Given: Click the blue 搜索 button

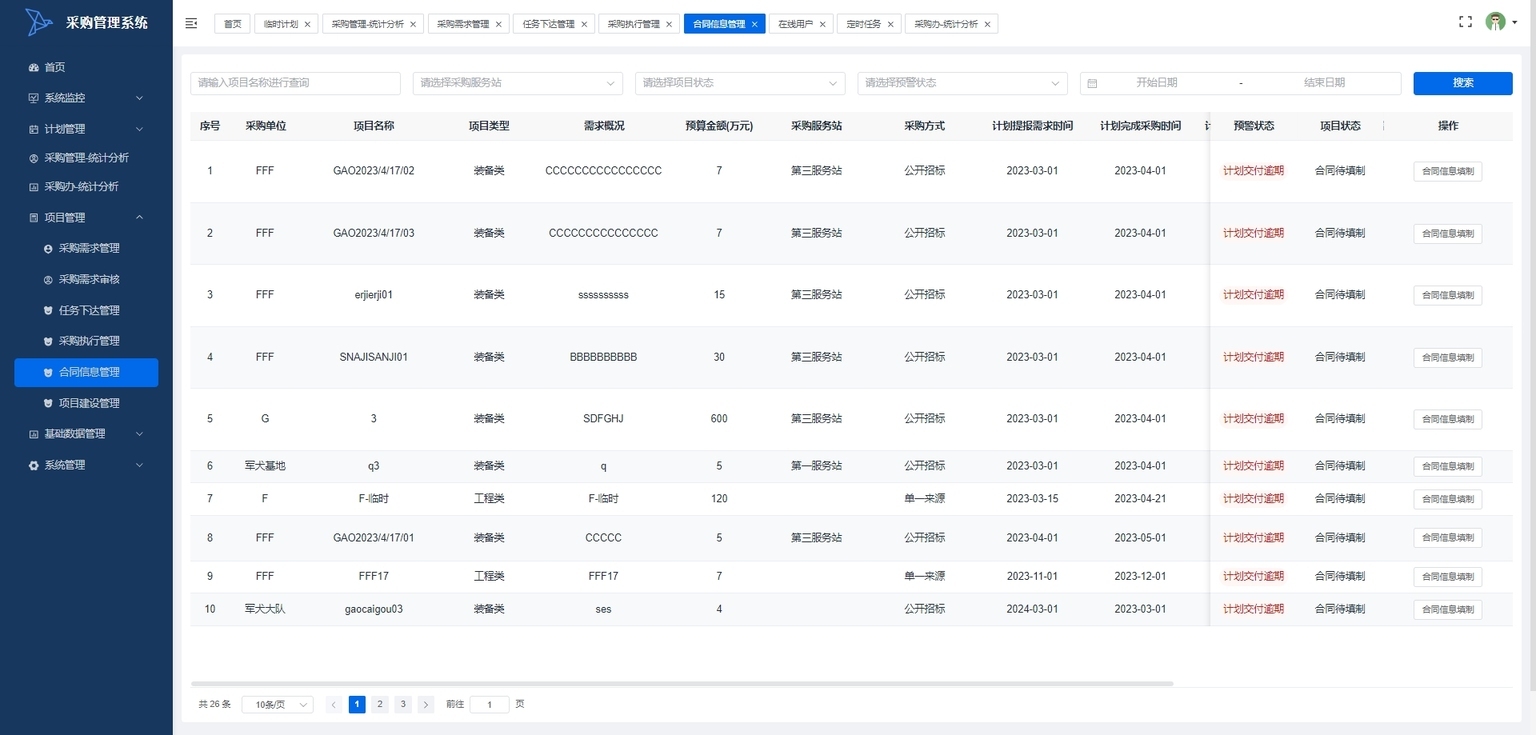Looking at the screenshot, I should click(1462, 83).
